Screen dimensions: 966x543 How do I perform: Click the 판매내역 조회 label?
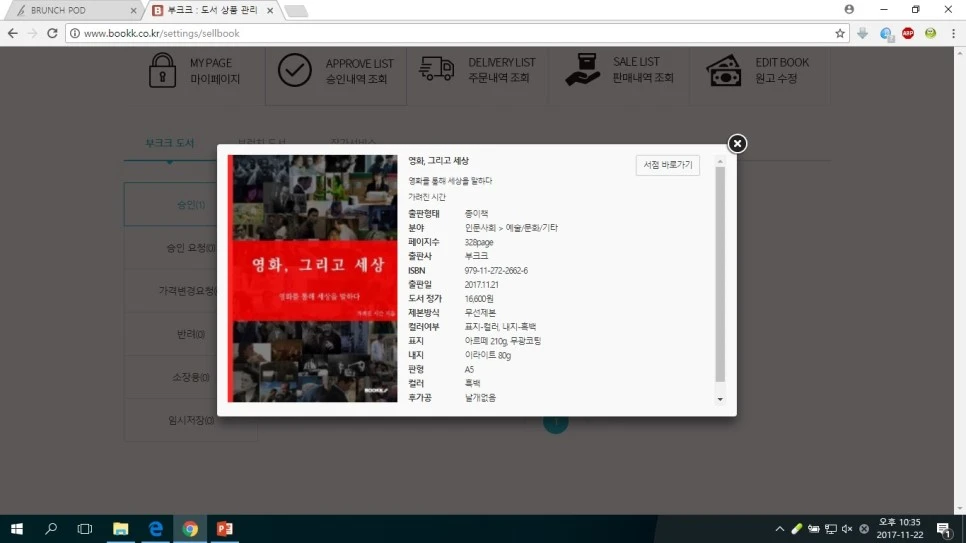tap(643, 78)
